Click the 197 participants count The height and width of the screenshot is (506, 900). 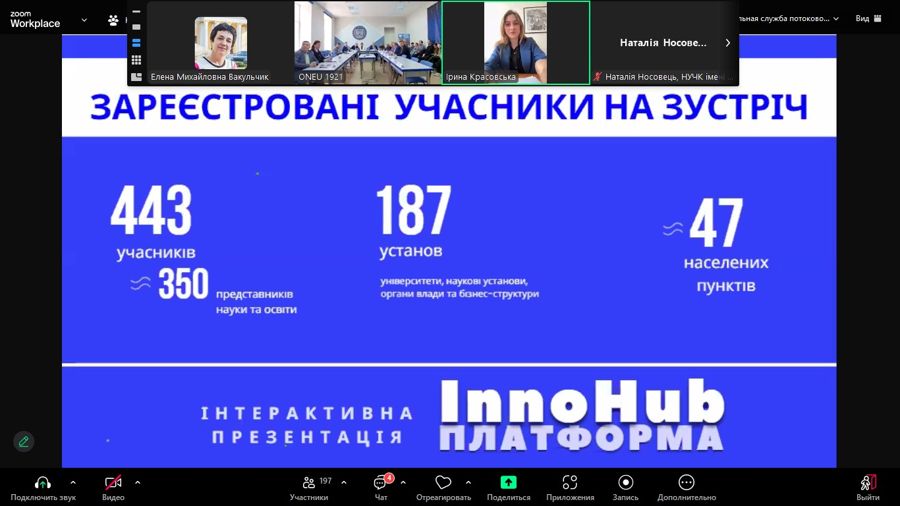(325, 481)
